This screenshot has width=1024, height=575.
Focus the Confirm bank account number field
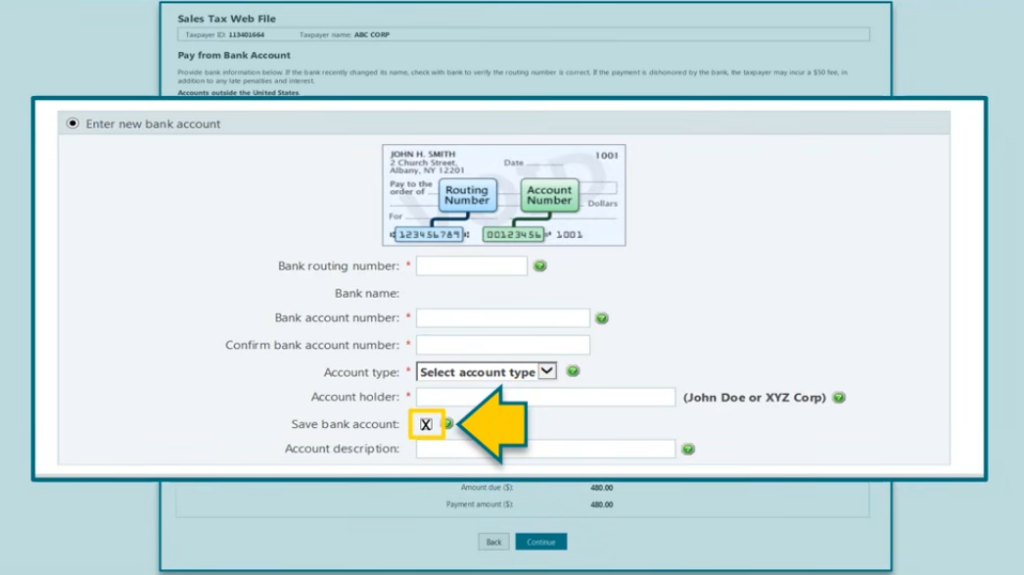[x=503, y=345]
